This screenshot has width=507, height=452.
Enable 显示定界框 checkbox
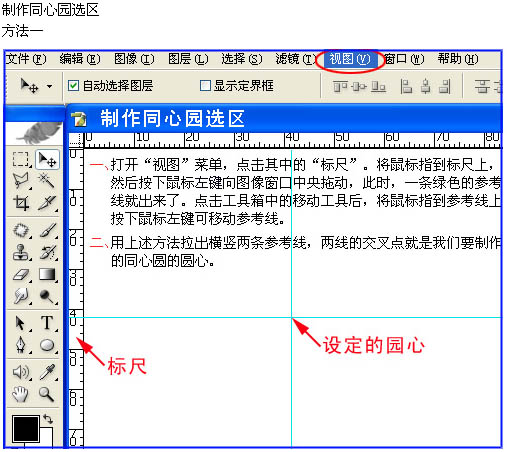[x=205, y=86]
